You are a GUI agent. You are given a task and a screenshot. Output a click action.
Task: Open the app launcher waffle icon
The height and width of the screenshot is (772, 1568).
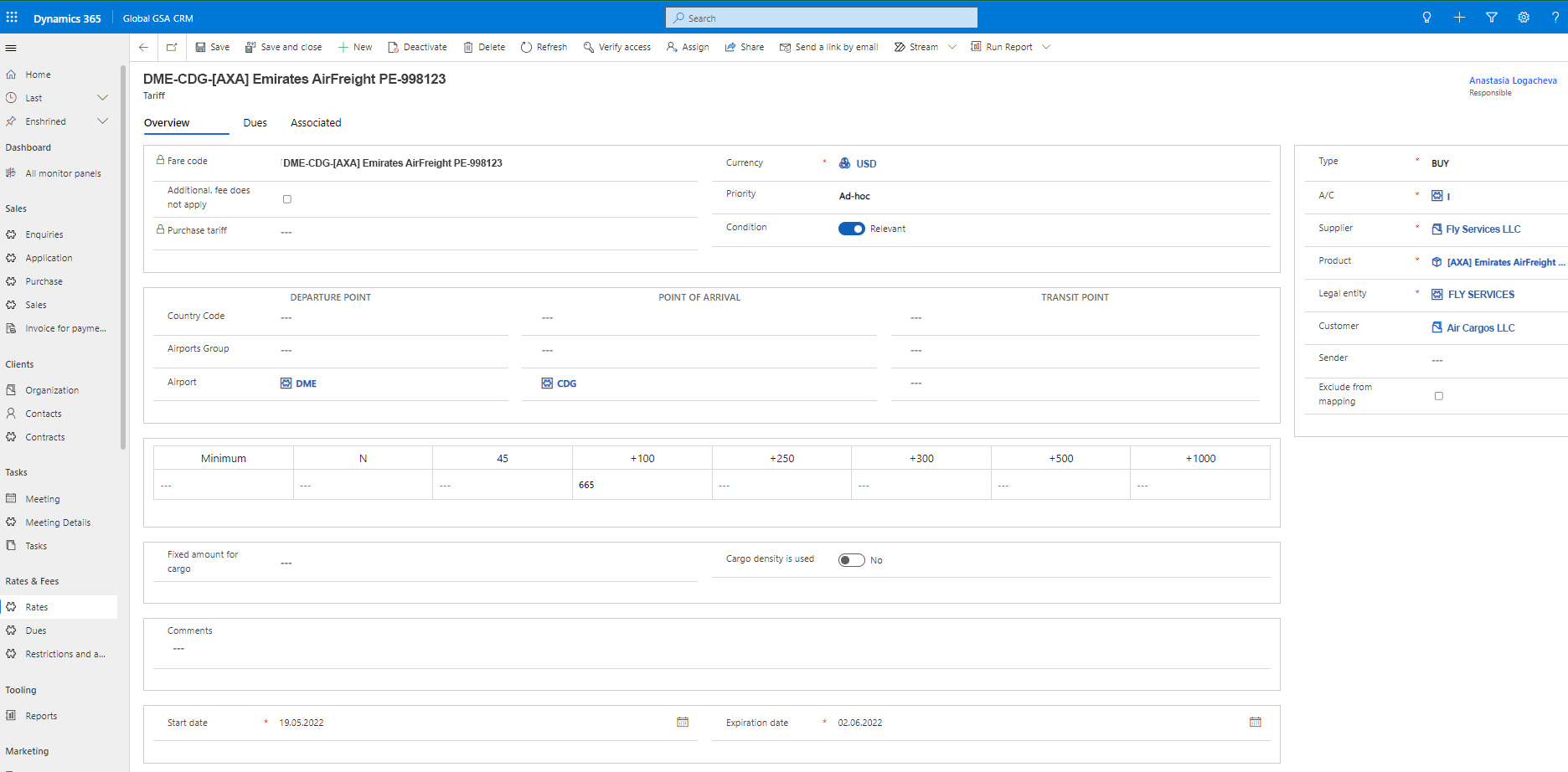pos(12,18)
